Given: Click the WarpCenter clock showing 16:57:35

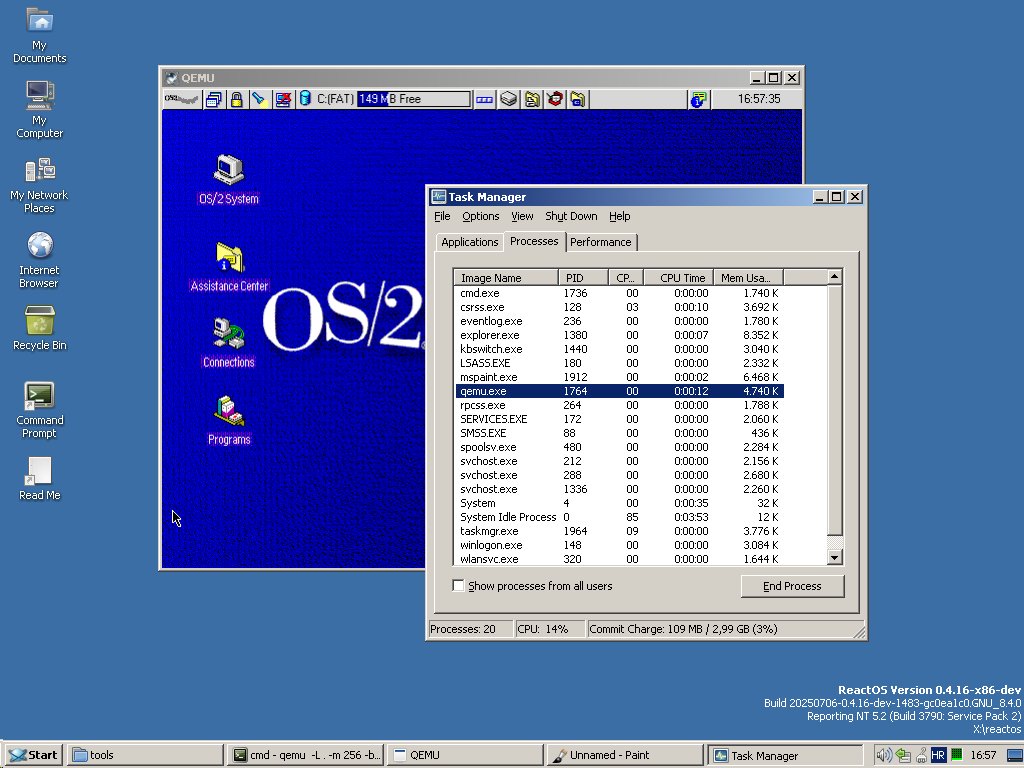Looking at the screenshot, I should [758, 99].
